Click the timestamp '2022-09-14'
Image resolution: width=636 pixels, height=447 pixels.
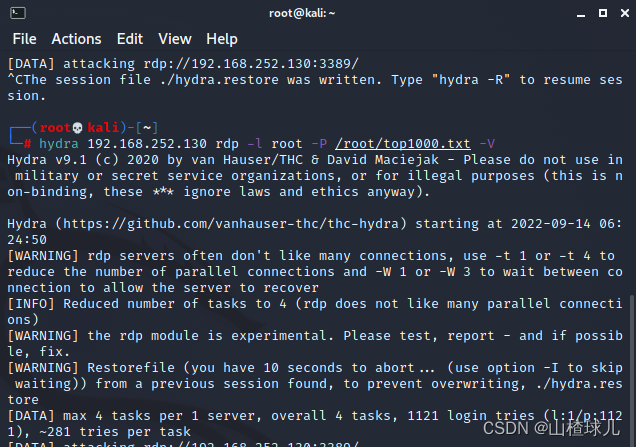(550, 224)
